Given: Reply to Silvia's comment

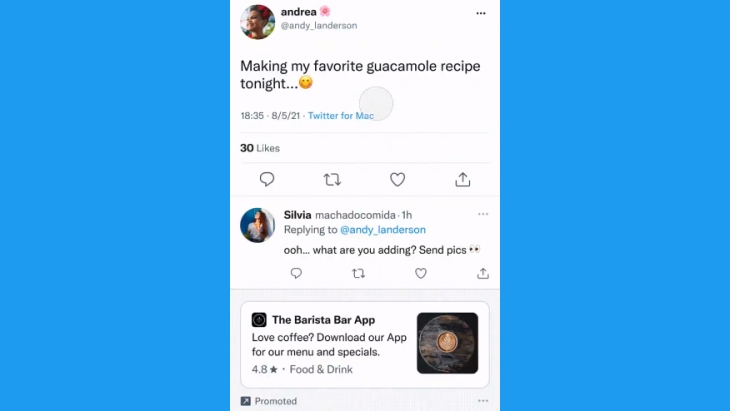Looking at the screenshot, I should pyautogui.click(x=296, y=273).
